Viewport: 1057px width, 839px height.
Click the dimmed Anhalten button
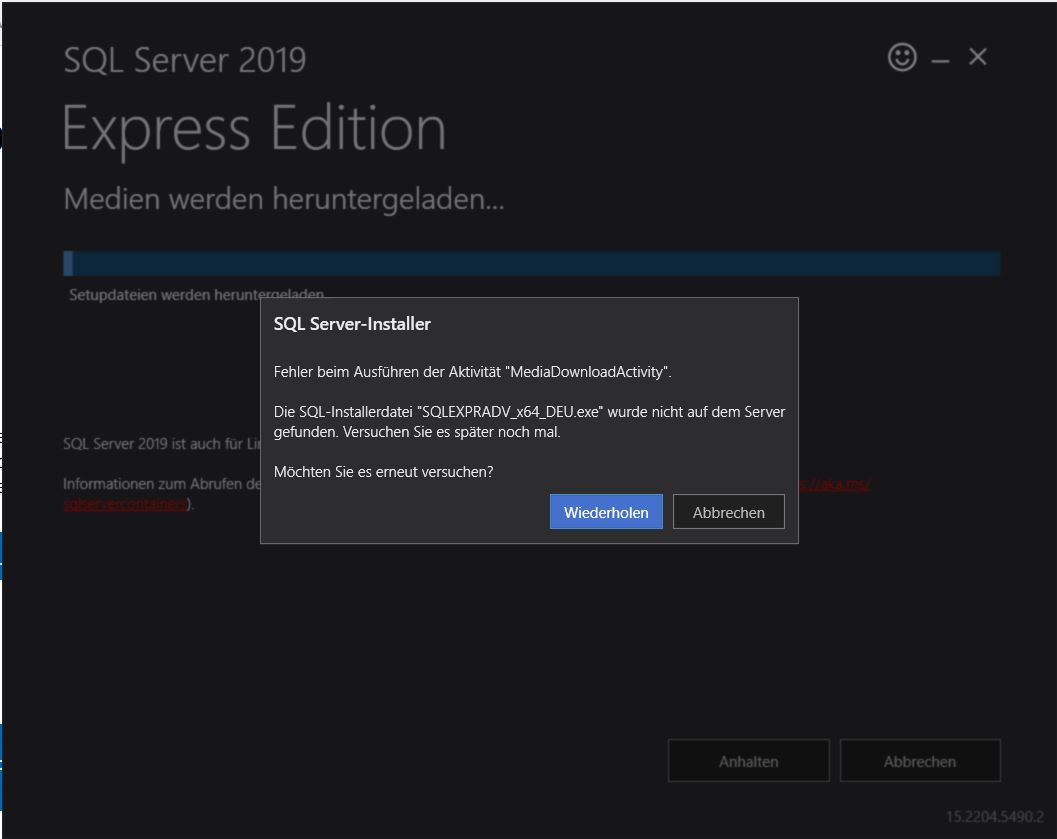pyautogui.click(x=748, y=761)
